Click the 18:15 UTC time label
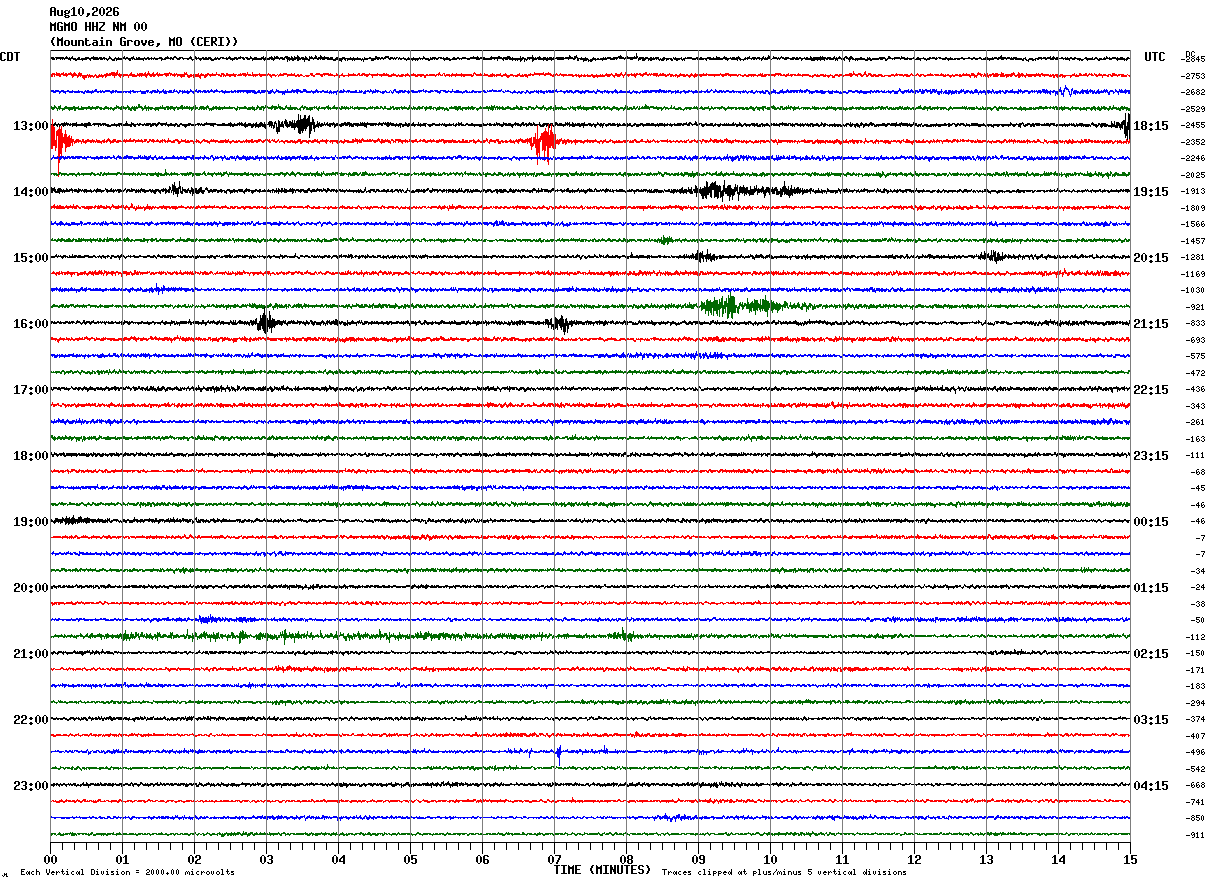Viewport: 1210px width, 886px height. [x=1150, y=126]
